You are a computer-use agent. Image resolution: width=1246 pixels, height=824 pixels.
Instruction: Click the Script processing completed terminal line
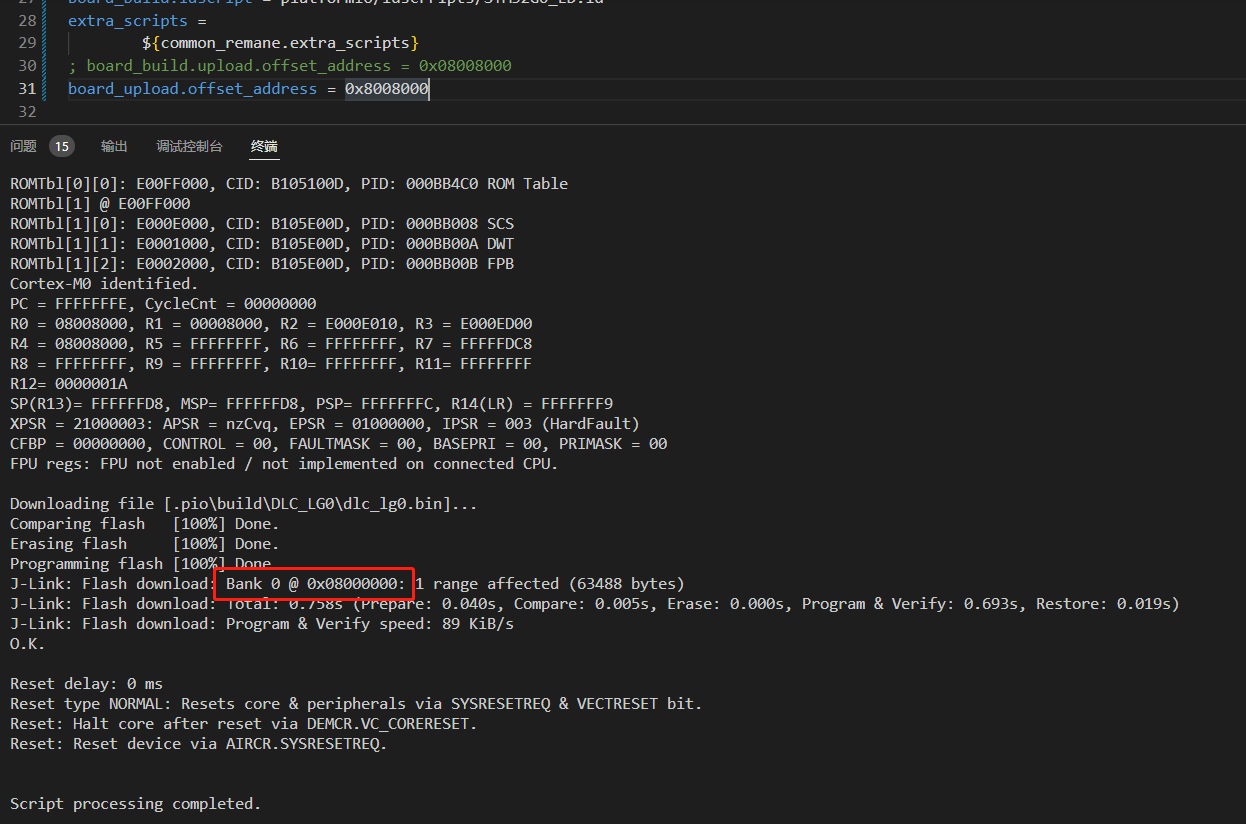coord(134,803)
